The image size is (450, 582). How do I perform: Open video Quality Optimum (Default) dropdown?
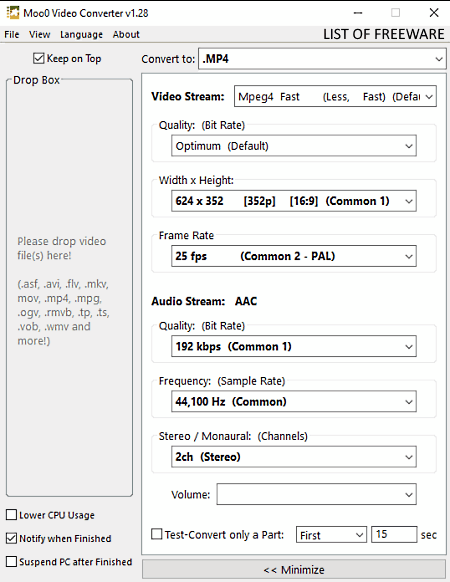(294, 146)
